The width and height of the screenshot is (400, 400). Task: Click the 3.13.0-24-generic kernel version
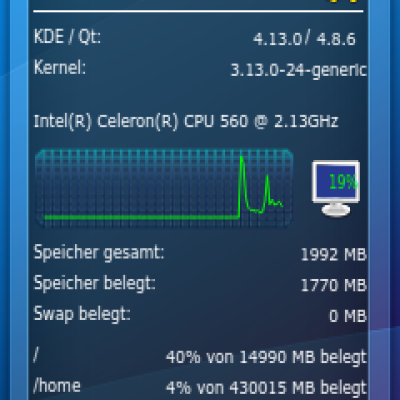point(299,70)
